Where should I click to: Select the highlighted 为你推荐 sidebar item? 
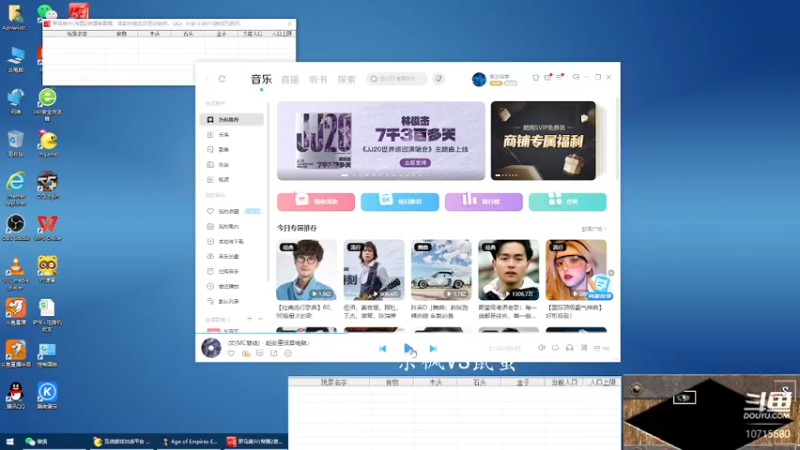[232, 119]
